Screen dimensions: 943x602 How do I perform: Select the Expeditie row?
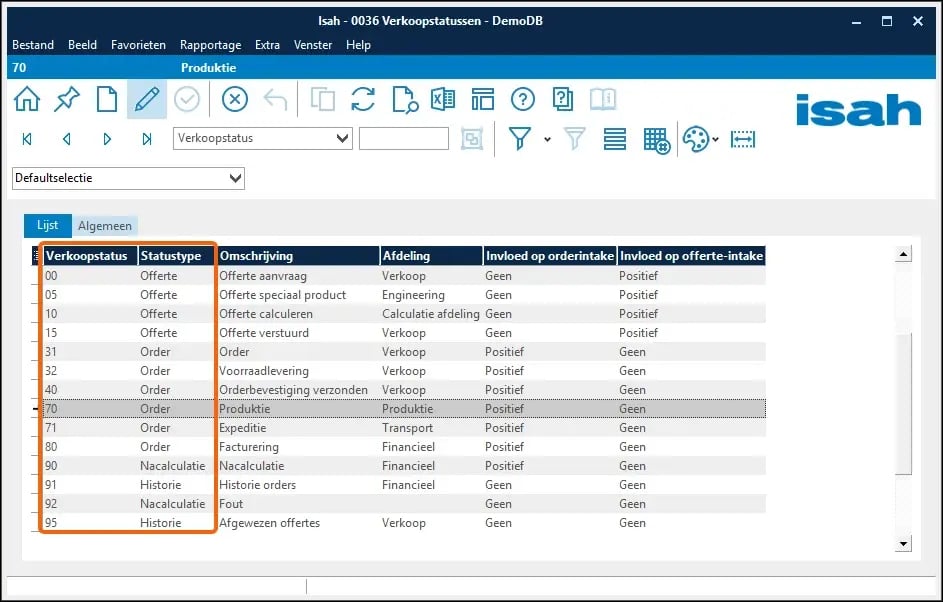[x=404, y=428]
